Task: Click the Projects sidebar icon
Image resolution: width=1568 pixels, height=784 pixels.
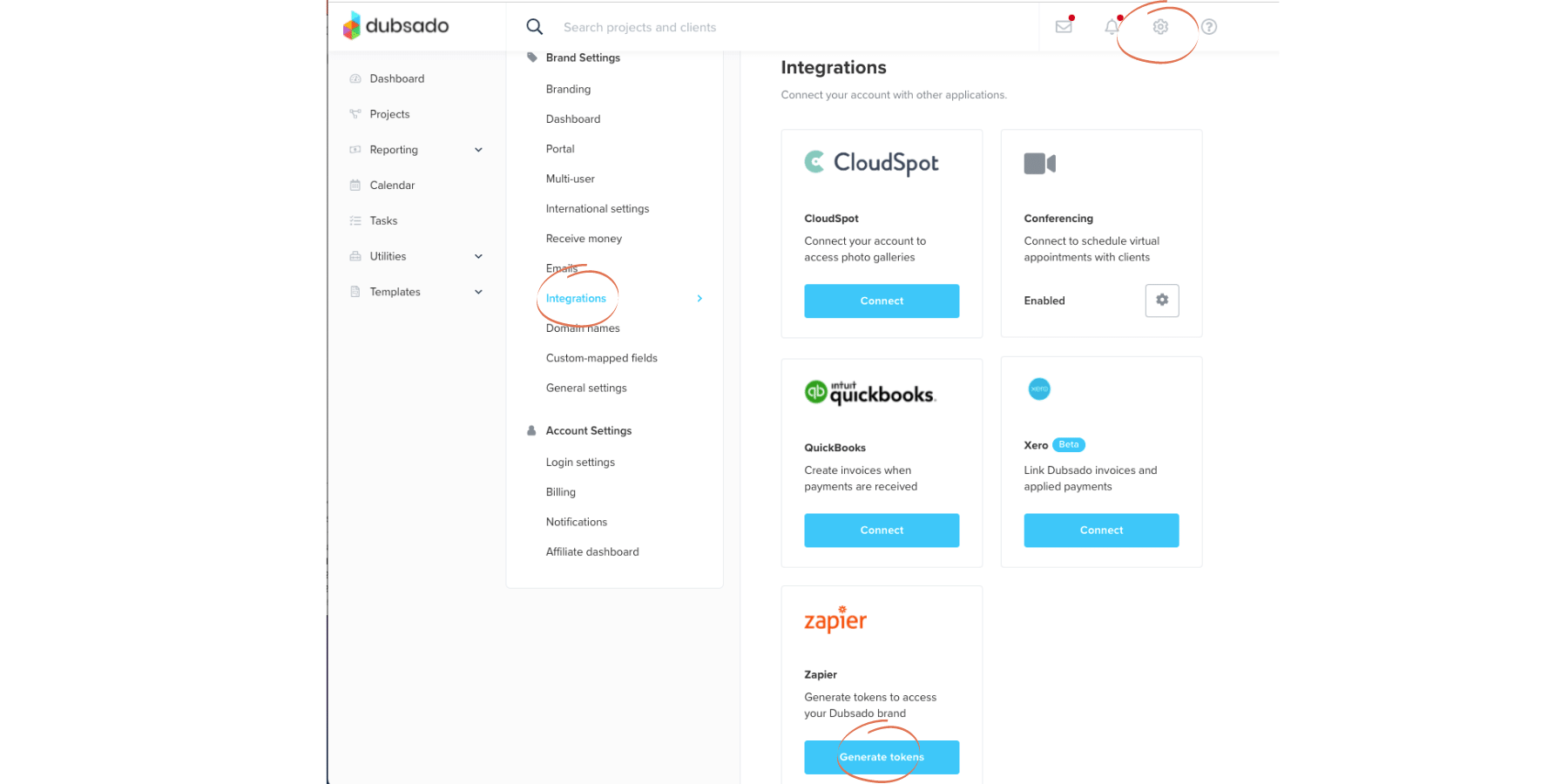Action: (x=355, y=114)
